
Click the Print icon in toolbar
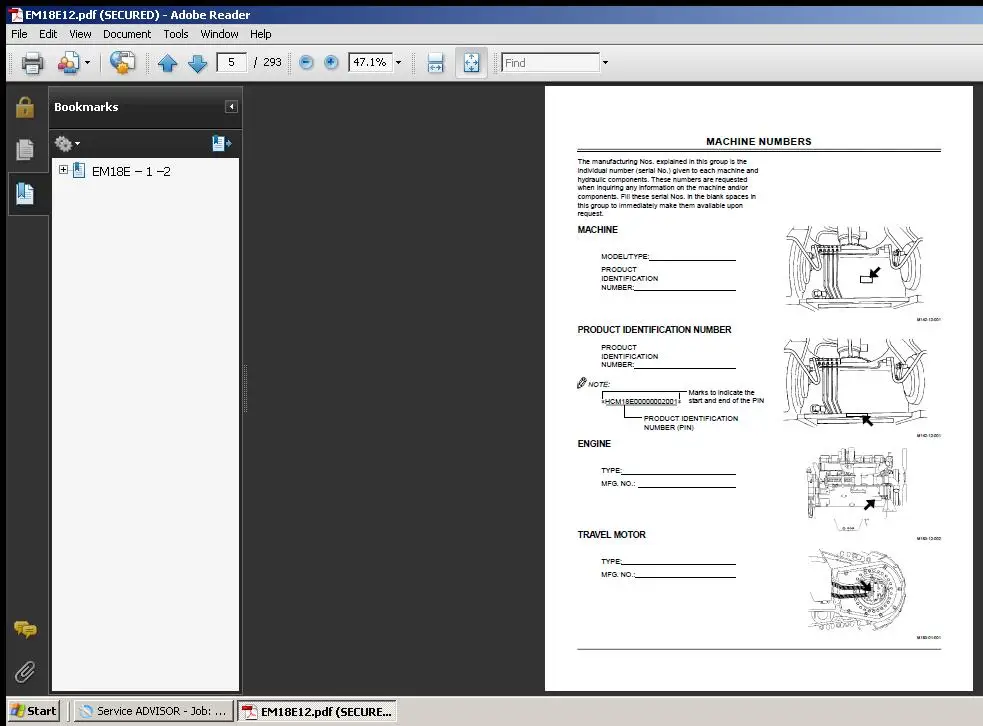click(32, 63)
